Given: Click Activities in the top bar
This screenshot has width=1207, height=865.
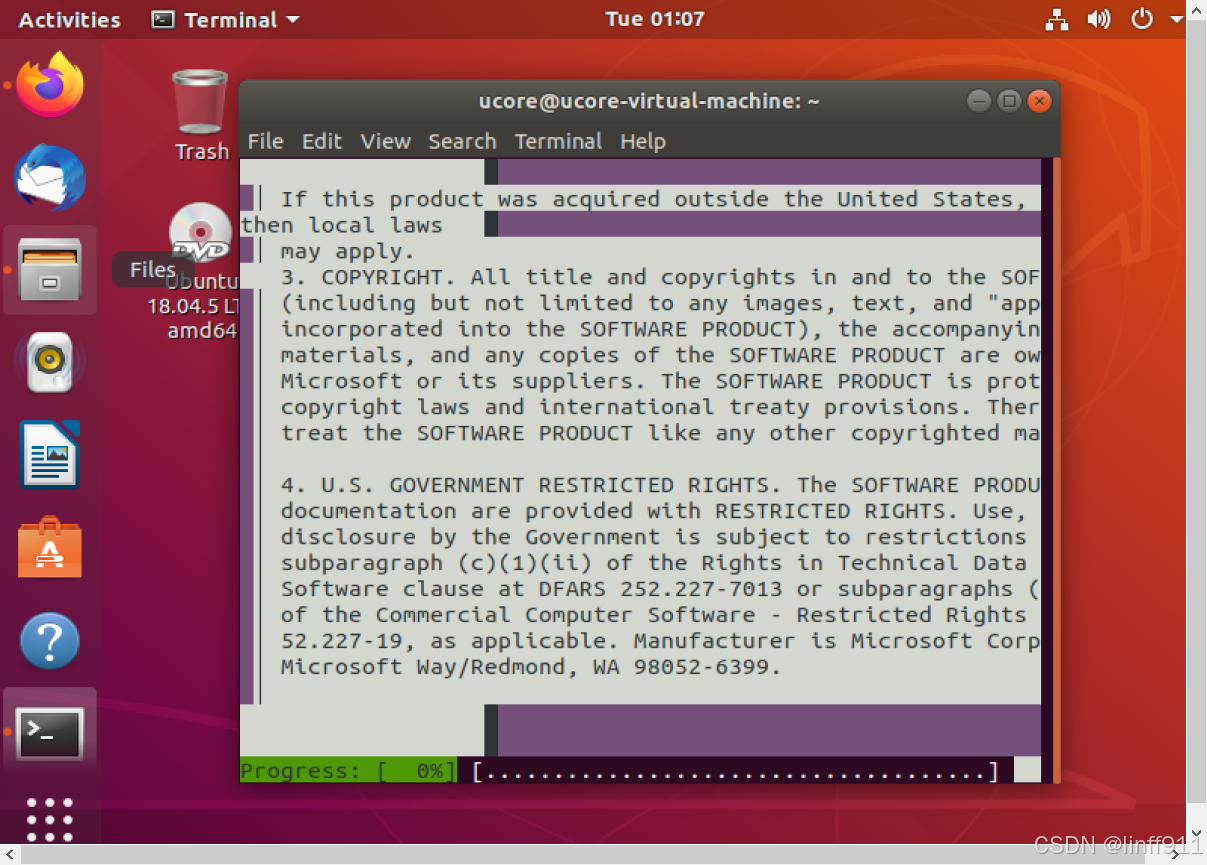Looking at the screenshot, I should pos(69,19).
